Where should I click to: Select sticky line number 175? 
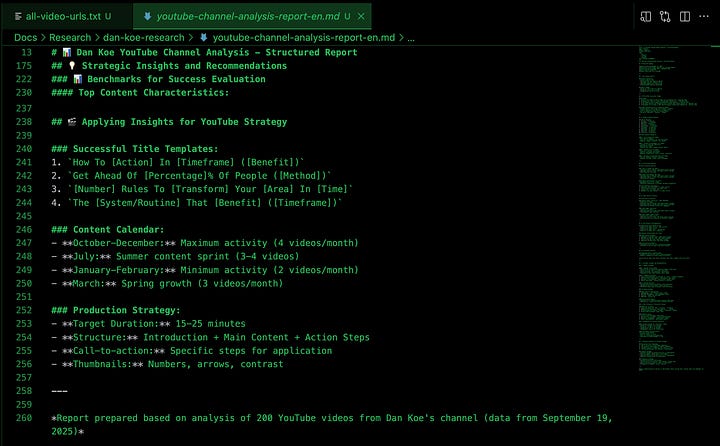[24, 66]
